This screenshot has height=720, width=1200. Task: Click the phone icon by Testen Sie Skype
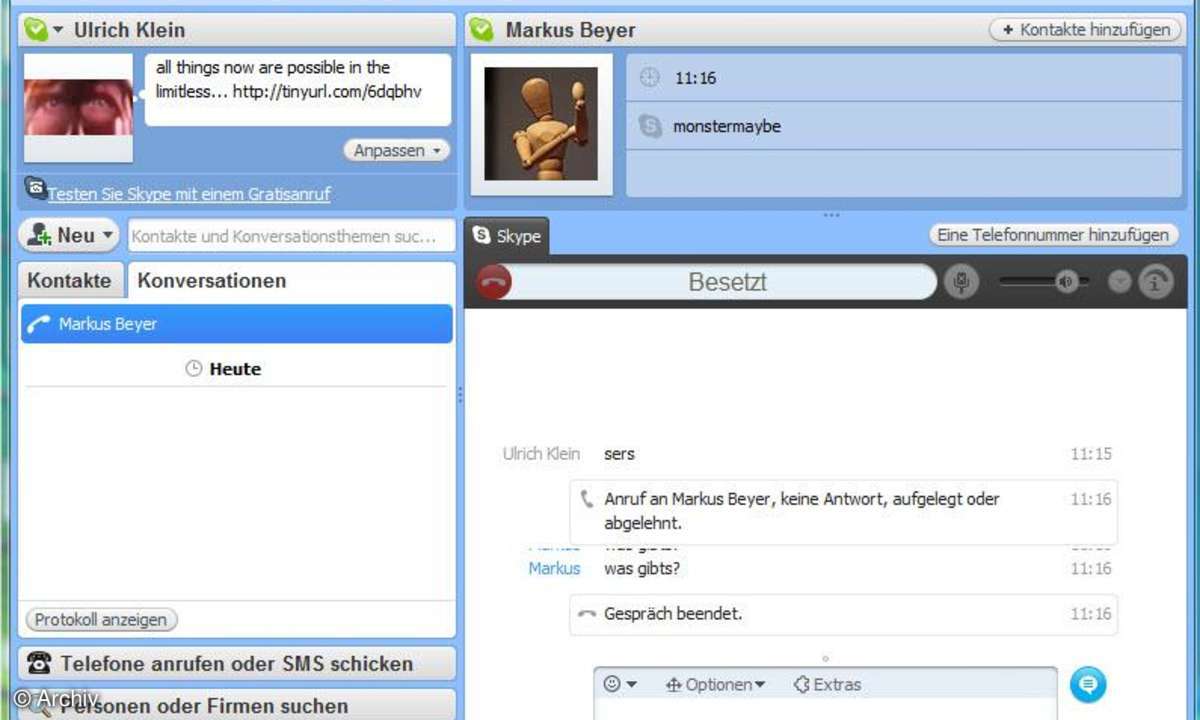[35, 187]
